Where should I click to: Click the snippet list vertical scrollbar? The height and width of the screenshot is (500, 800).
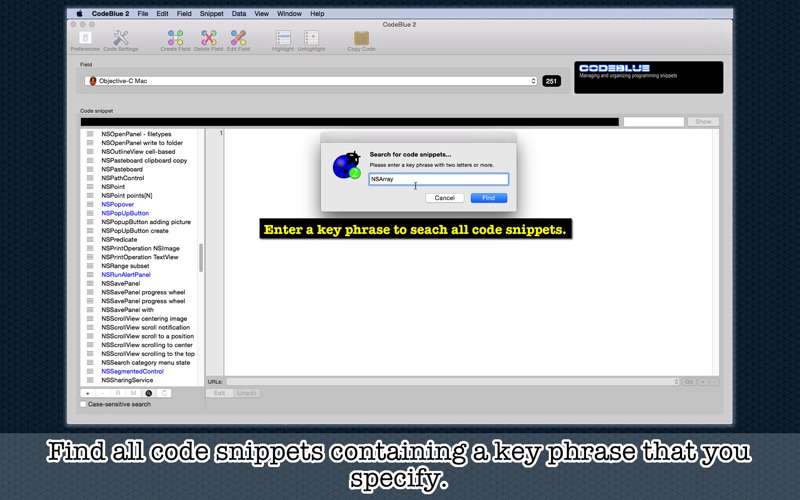201,258
